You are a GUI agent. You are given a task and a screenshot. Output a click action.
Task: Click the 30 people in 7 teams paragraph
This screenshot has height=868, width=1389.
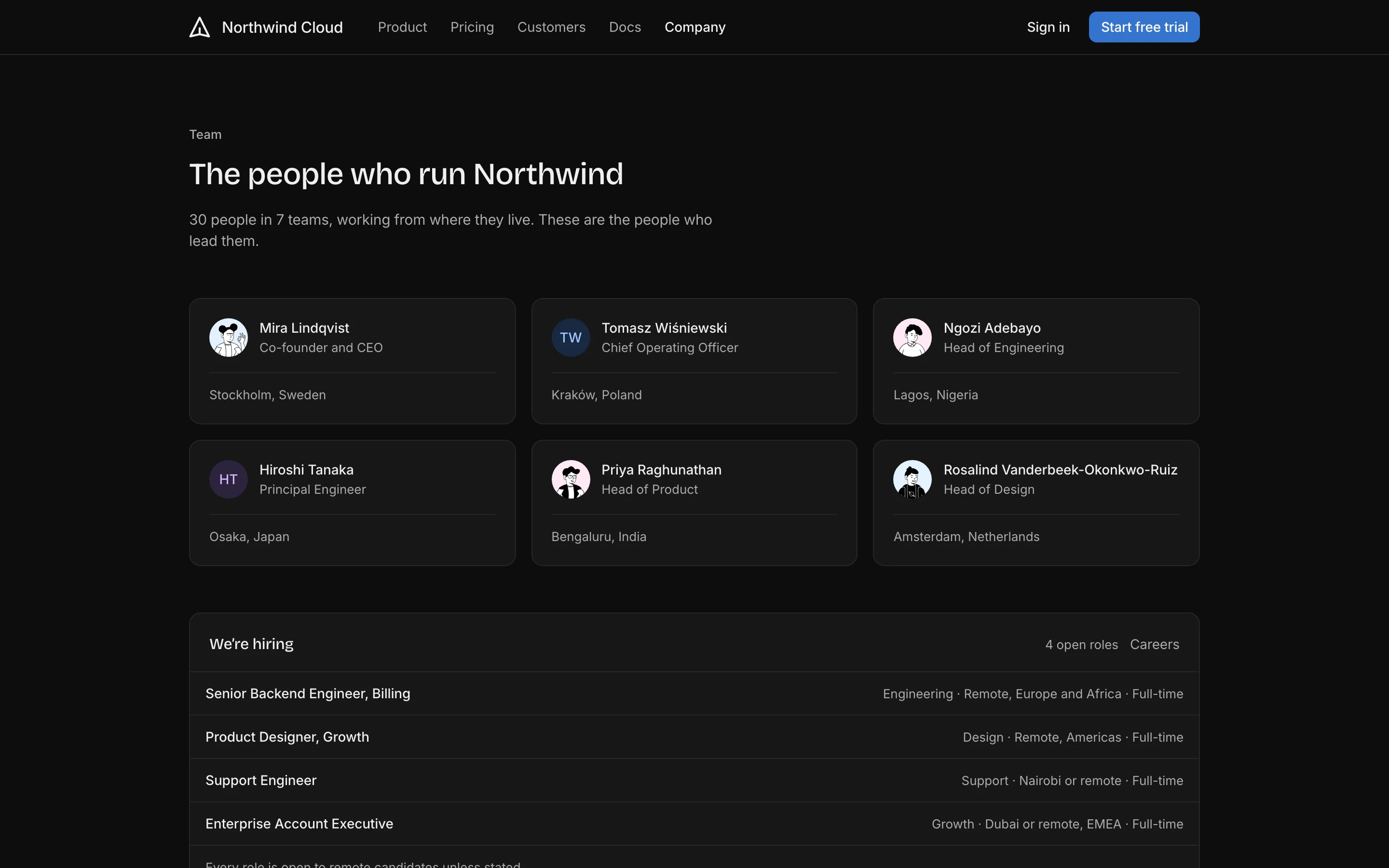coord(450,230)
